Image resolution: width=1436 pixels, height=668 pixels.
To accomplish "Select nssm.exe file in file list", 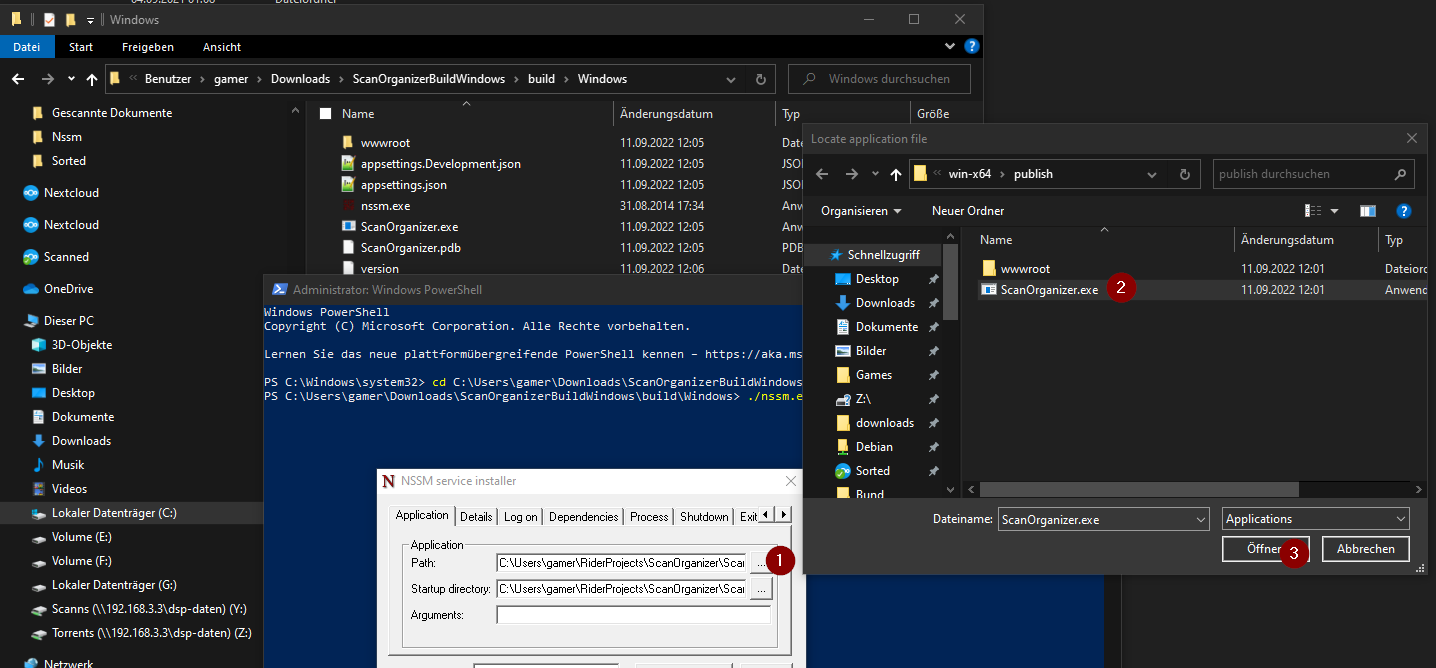I will [385, 206].
